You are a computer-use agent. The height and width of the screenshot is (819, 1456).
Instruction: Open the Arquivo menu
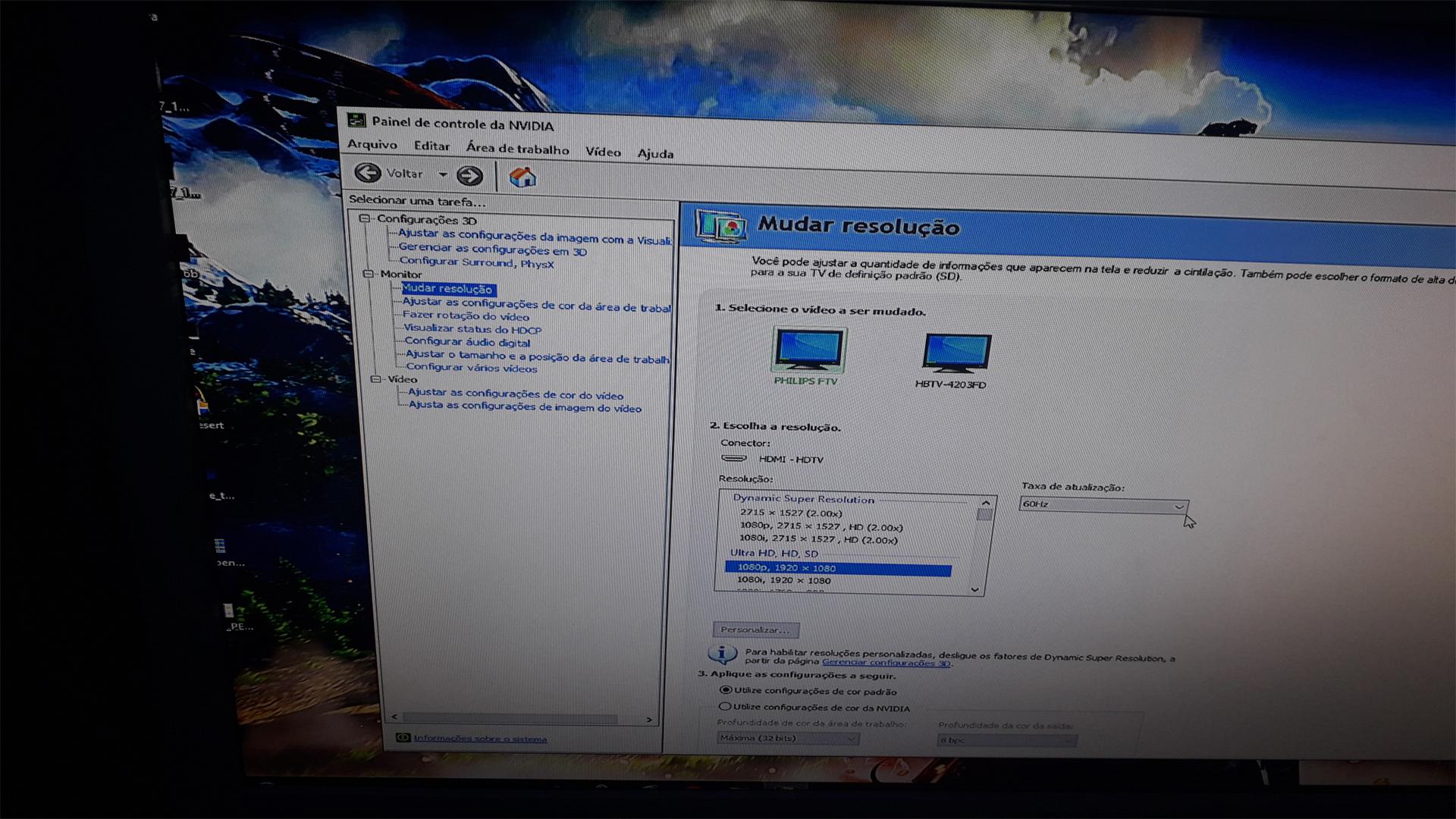point(372,144)
